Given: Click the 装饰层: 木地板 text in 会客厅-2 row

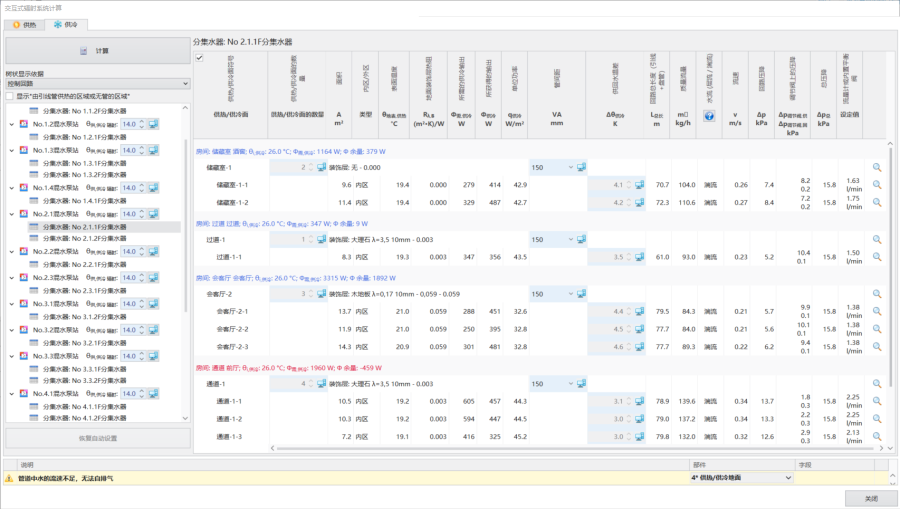Looking at the screenshot, I should [394, 294].
